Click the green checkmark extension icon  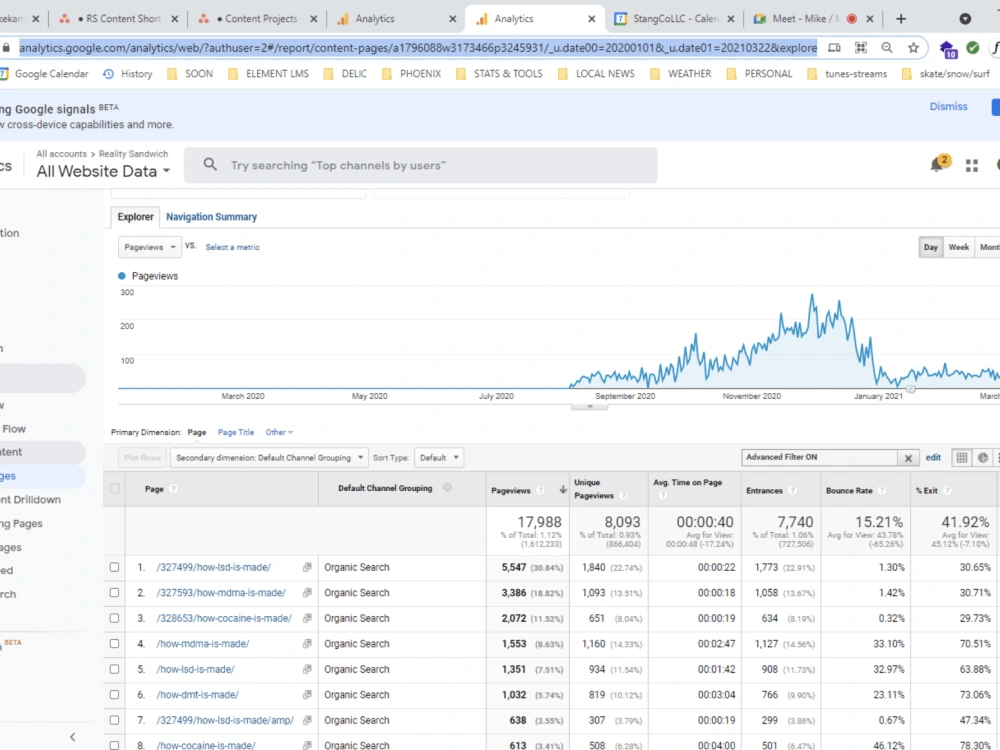(973, 48)
